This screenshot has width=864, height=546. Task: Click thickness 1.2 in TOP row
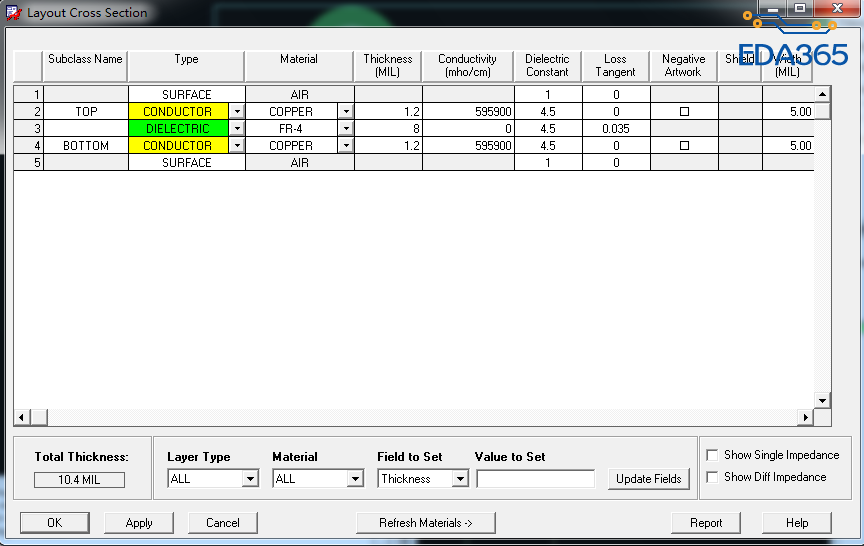coord(388,112)
